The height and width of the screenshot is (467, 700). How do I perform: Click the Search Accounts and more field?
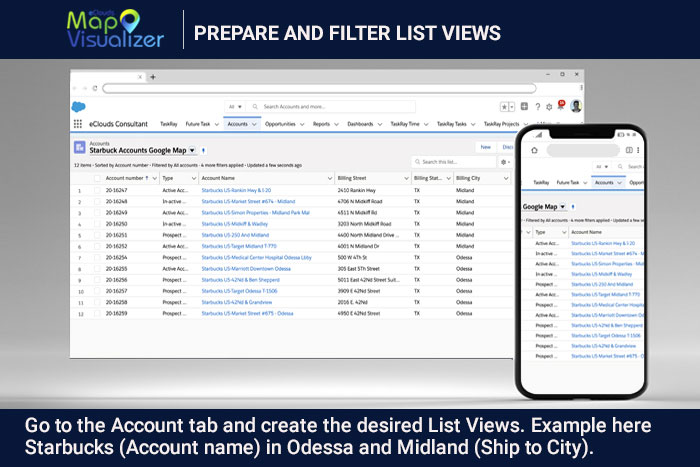tap(331, 107)
